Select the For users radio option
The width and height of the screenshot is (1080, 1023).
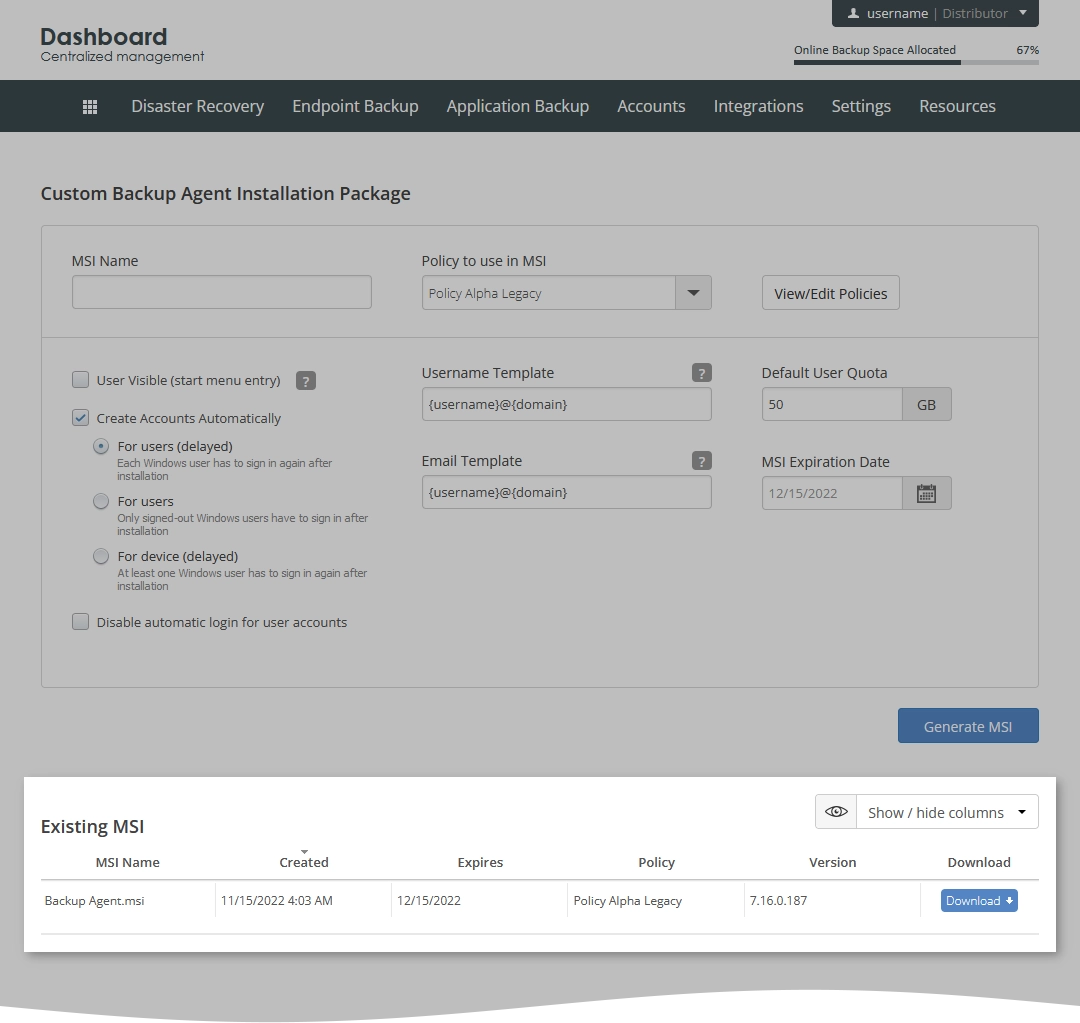click(101, 501)
